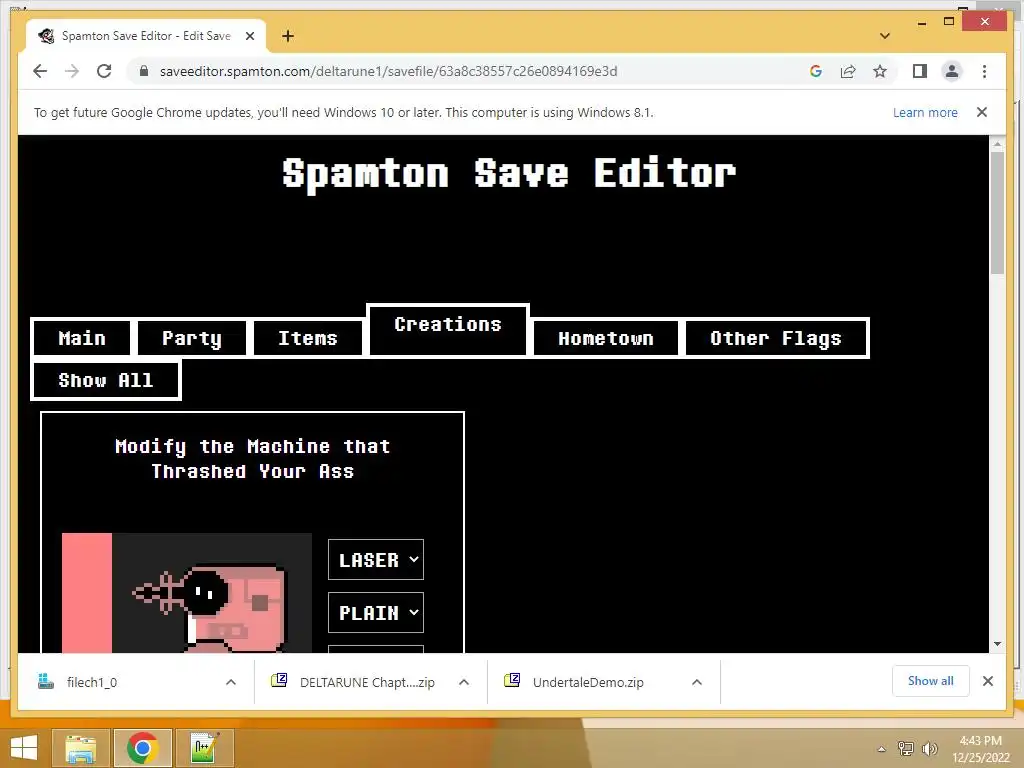Viewport: 1024px width, 768px height.
Task: Bookmark this page with the star
Action: 880,71
